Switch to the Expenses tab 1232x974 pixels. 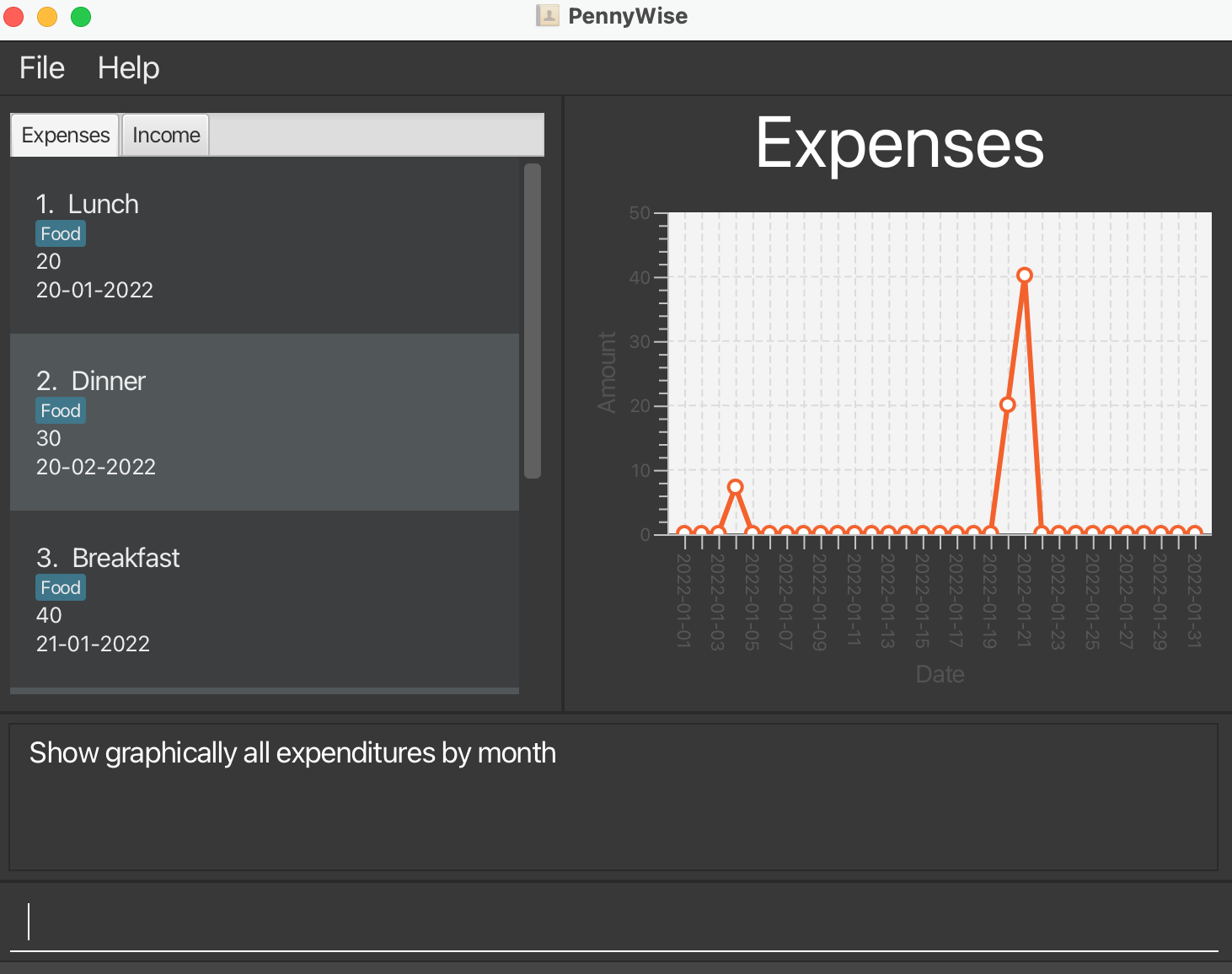66,135
